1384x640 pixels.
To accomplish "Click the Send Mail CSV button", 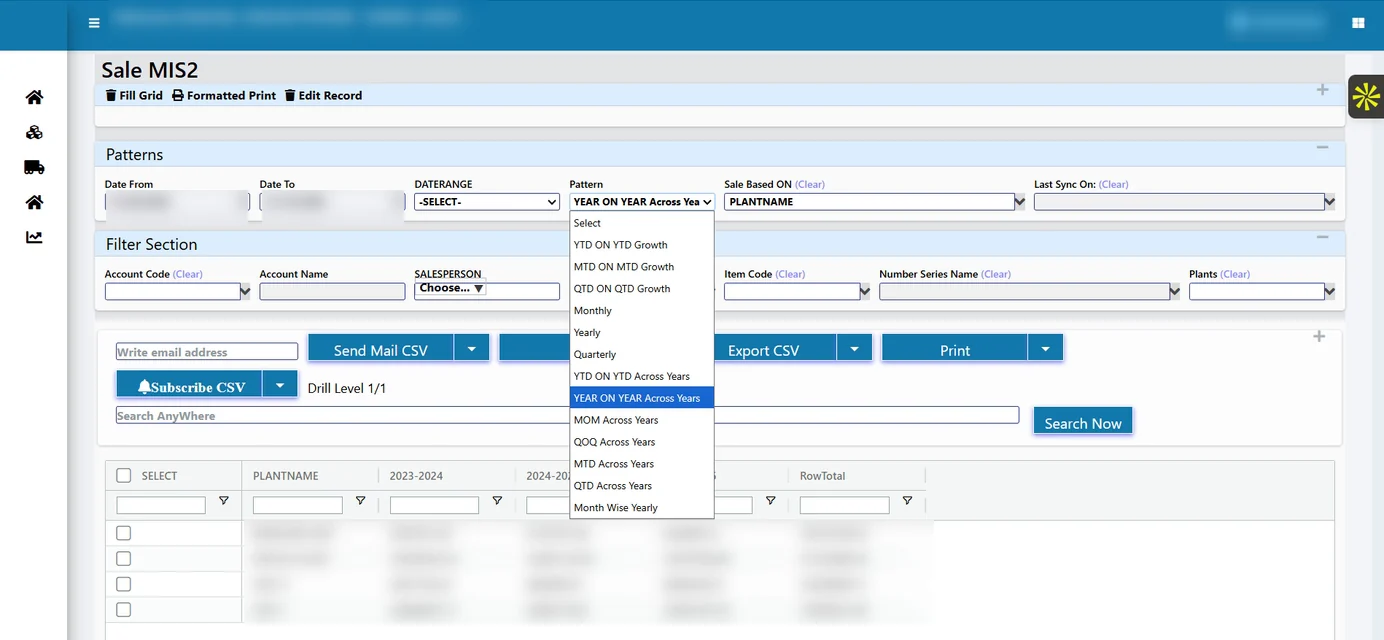I will 380,348.
